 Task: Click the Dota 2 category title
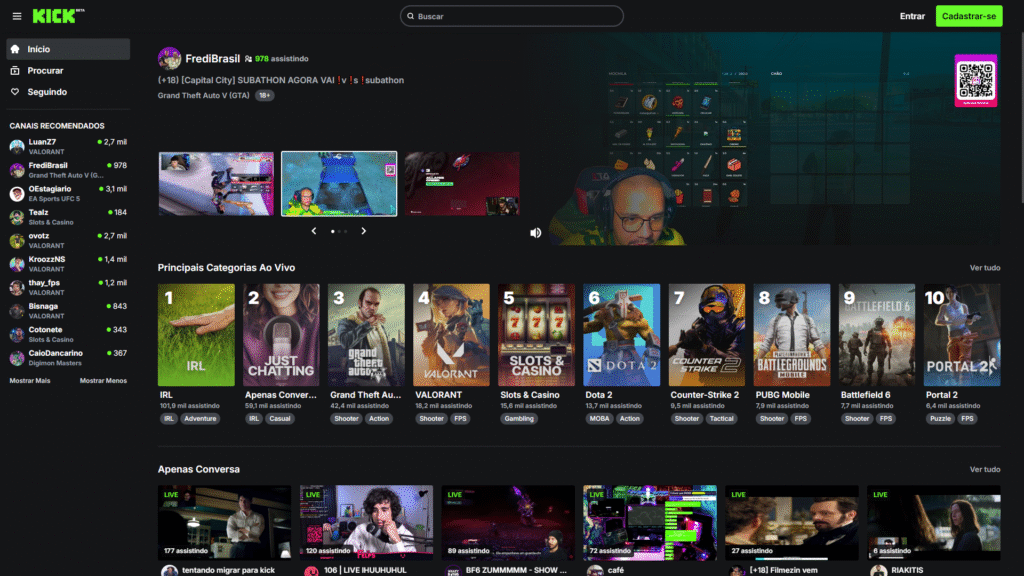(x=599, y=395)
